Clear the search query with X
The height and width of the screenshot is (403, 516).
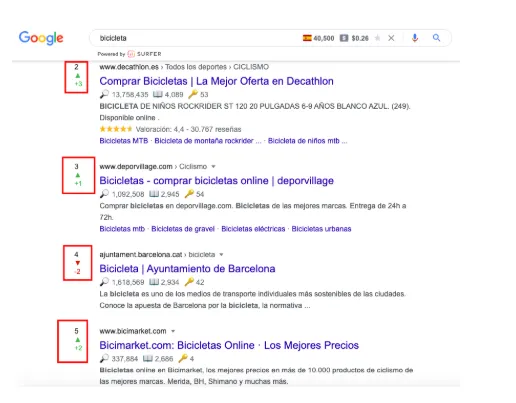coord(391,38)
